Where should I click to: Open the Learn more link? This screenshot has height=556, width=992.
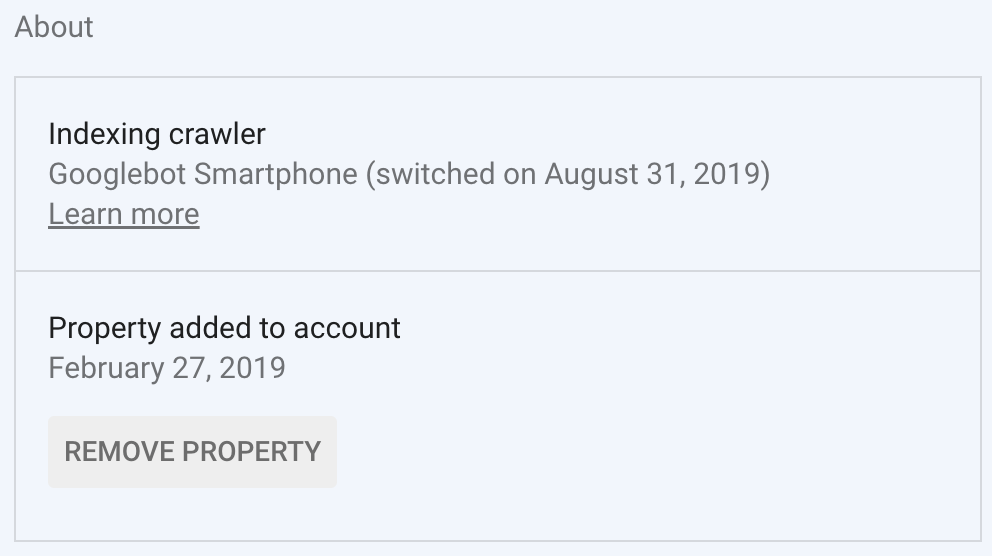tap(124, 214)
